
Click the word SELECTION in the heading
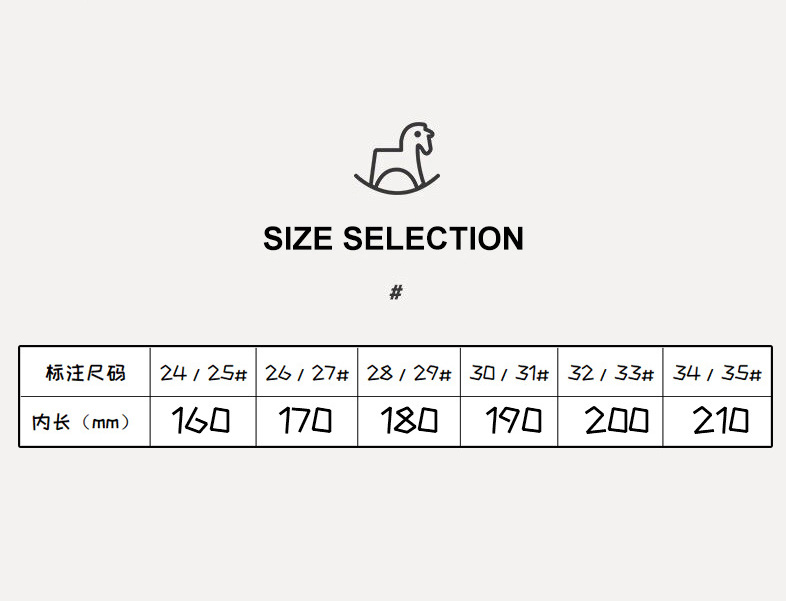[x=433, y=239]
